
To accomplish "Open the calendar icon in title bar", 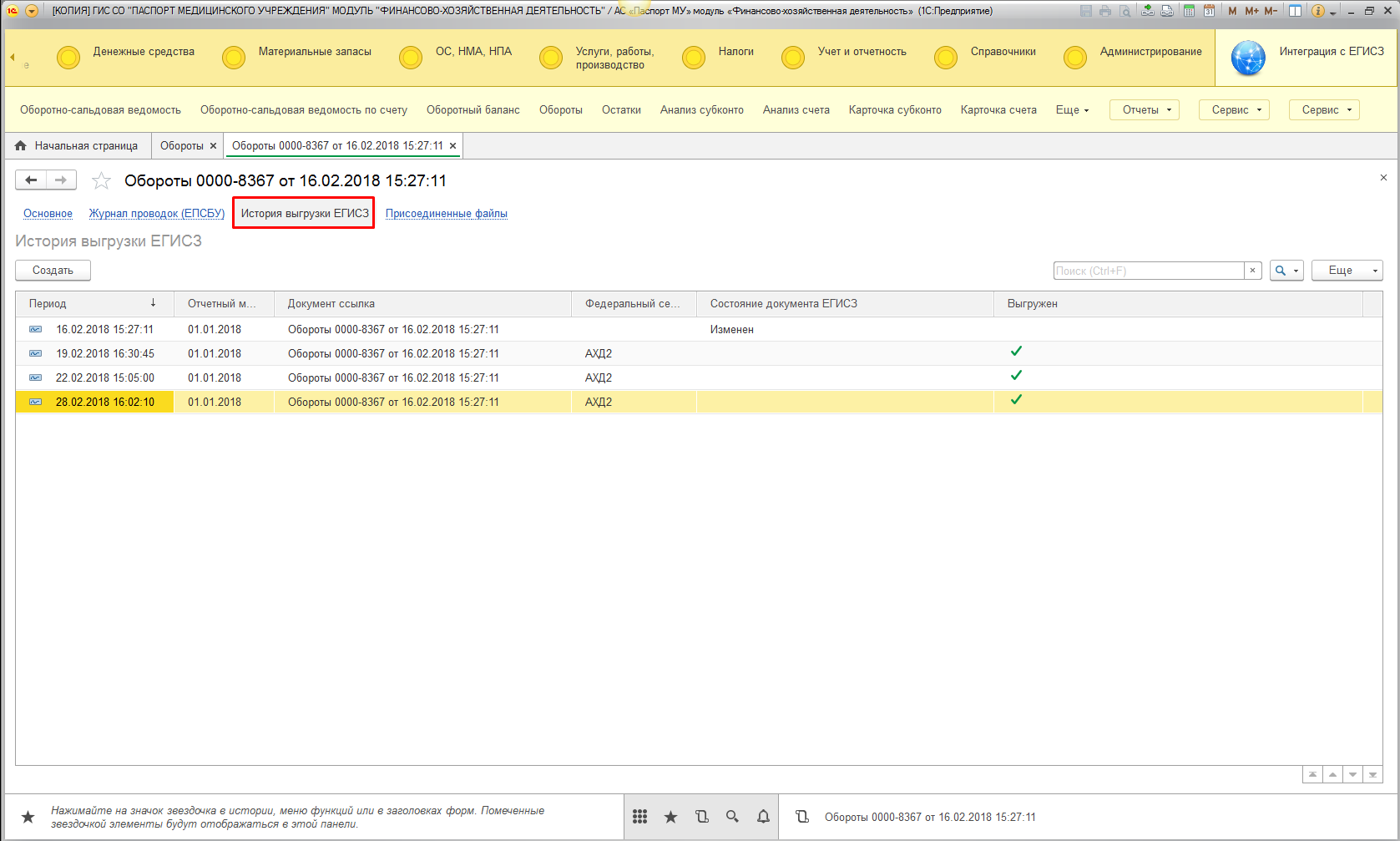I will pyautogui.click(x=1208, y=11).
